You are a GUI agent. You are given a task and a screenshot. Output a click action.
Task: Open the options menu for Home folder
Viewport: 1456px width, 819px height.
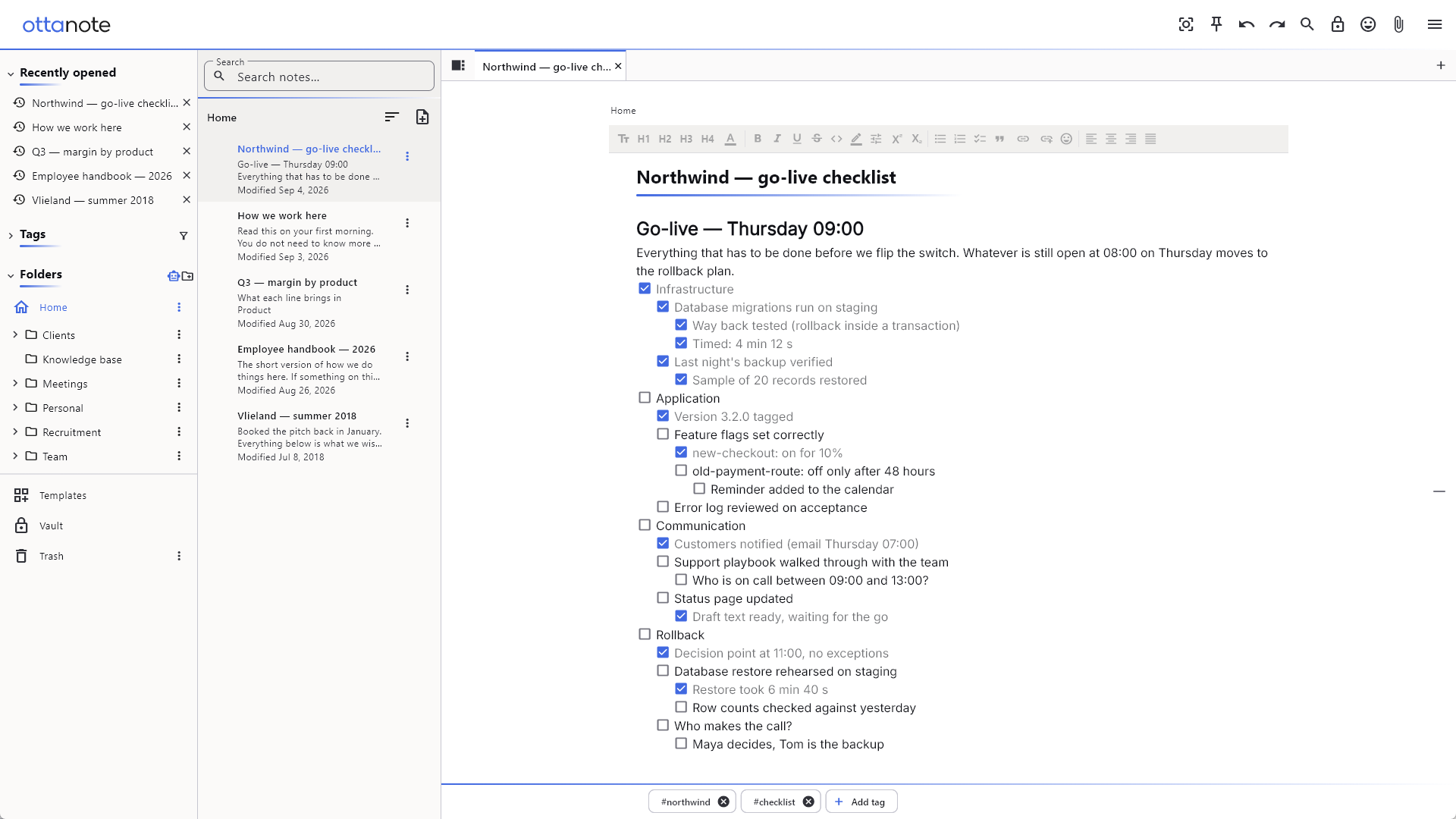click(179, 307)
